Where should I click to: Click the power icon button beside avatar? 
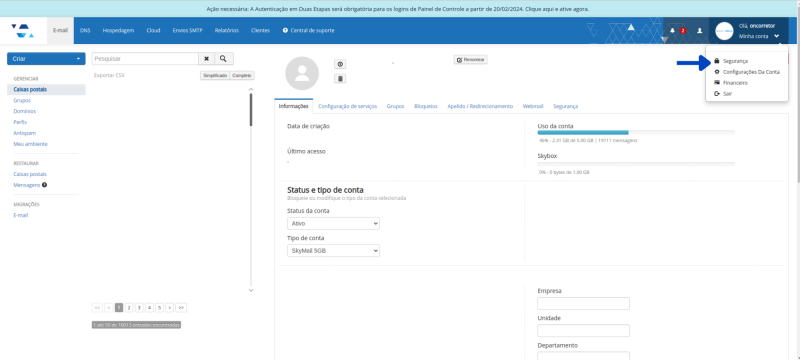click(x=340, y=64)
